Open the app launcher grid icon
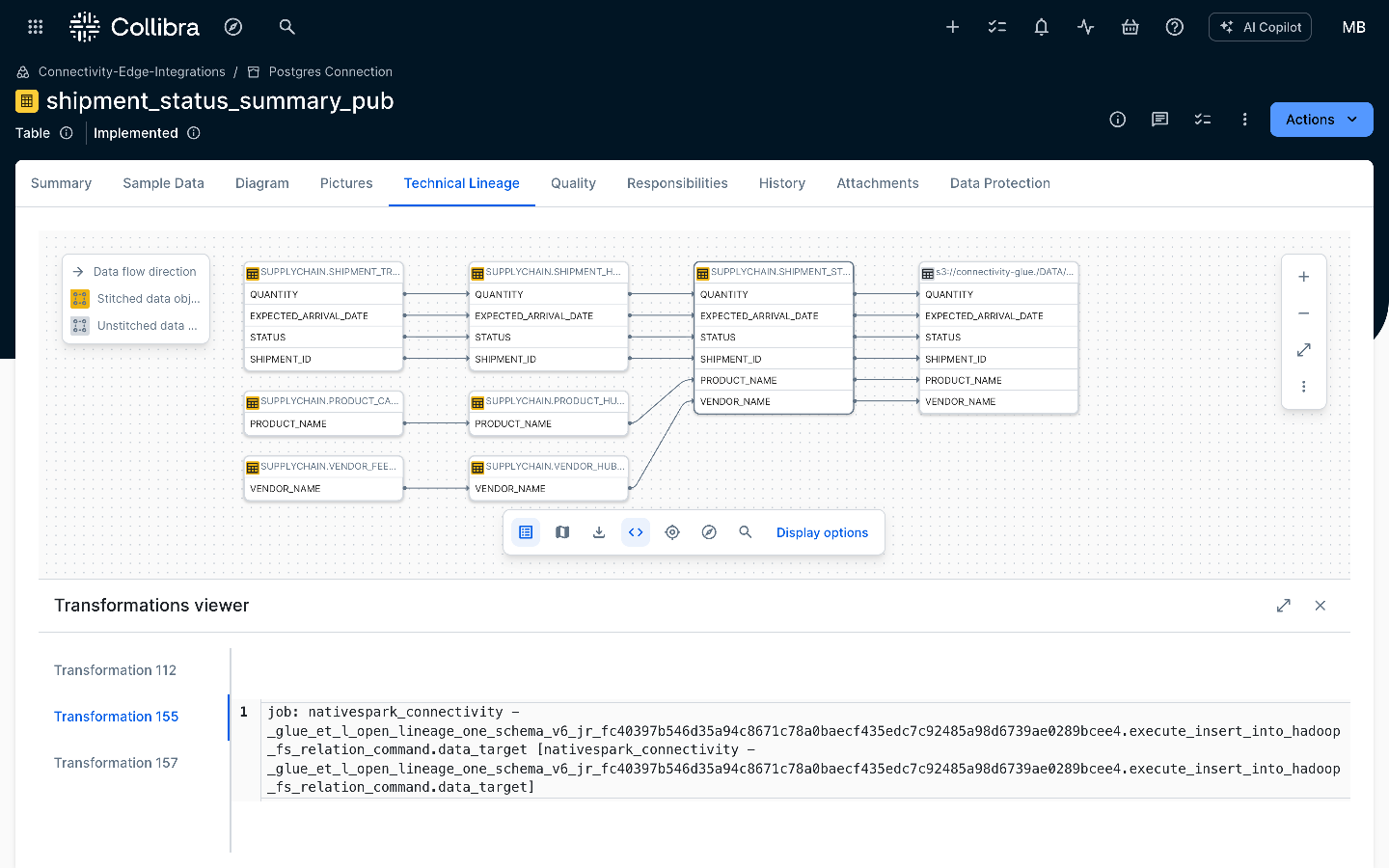The width and height of the screenshot is (1389, 868). 36,27
